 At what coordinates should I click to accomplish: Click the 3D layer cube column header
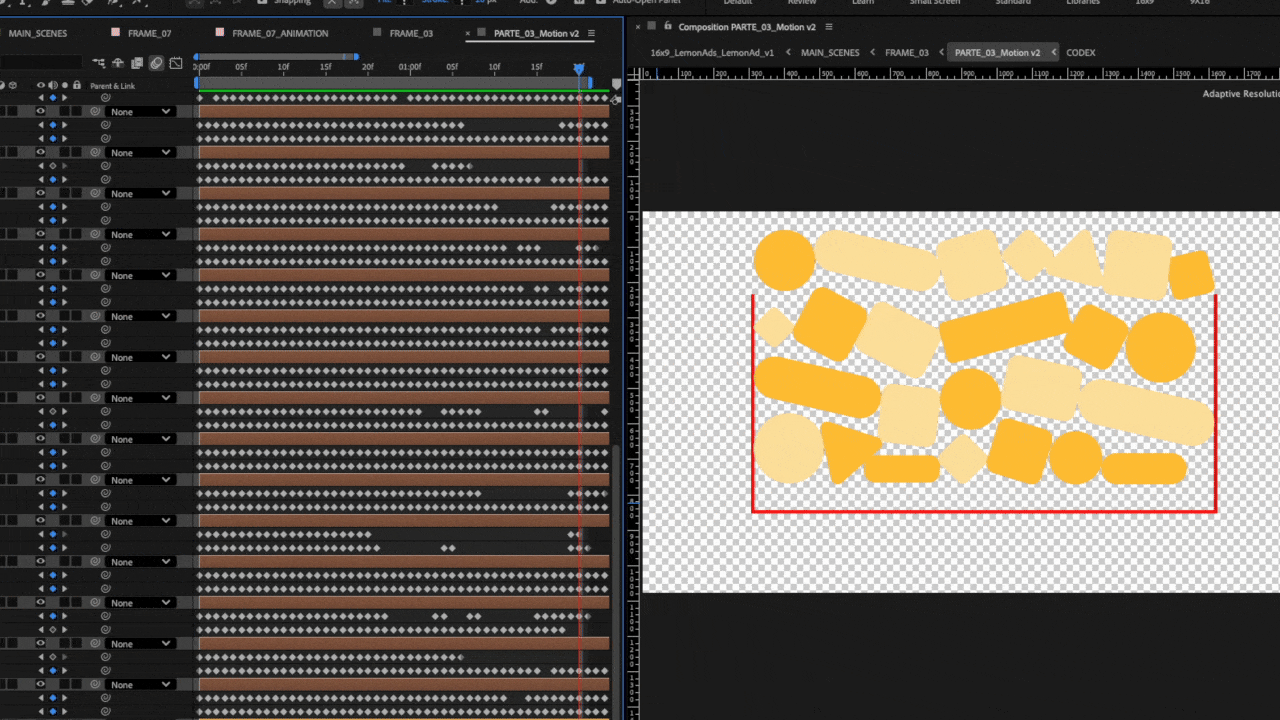12,85
